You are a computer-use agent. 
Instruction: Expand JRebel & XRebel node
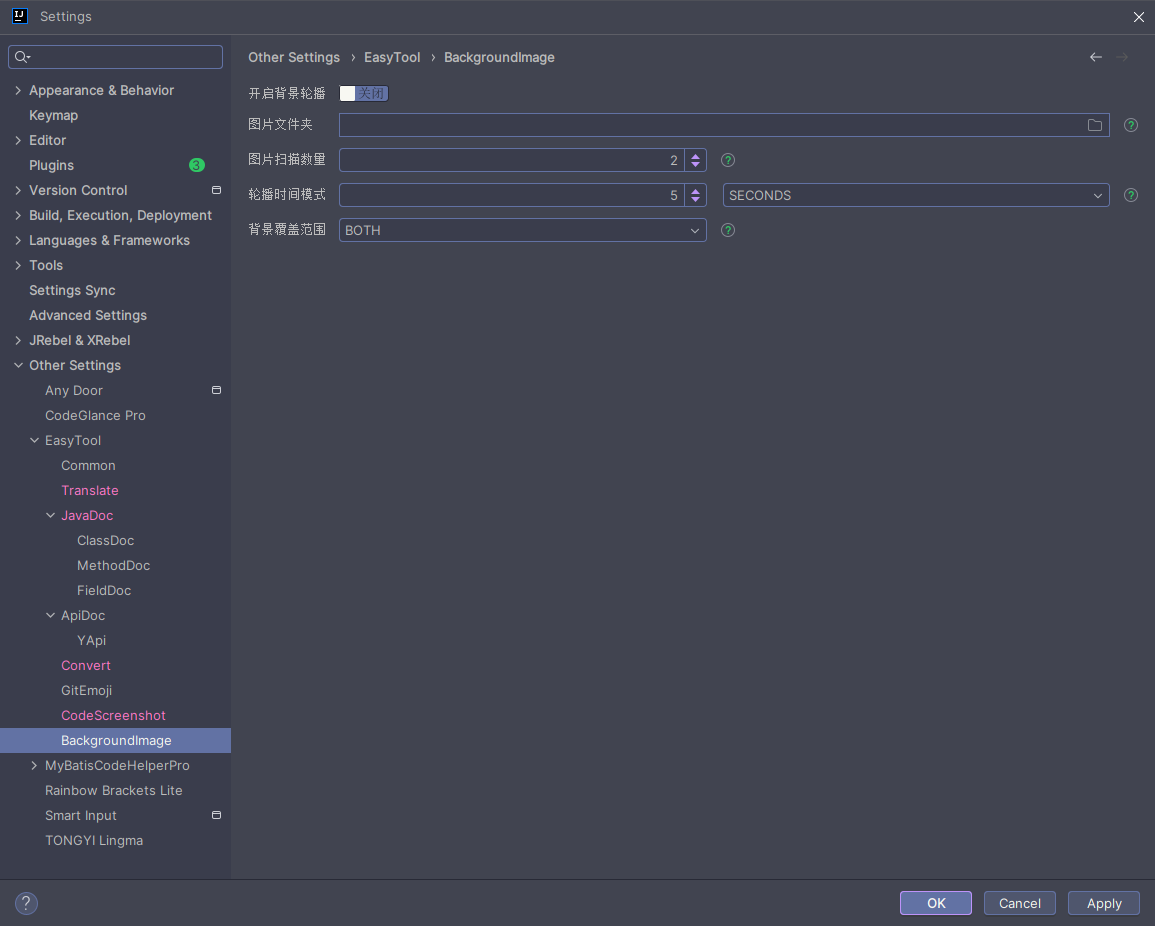(x=18, y=340)
